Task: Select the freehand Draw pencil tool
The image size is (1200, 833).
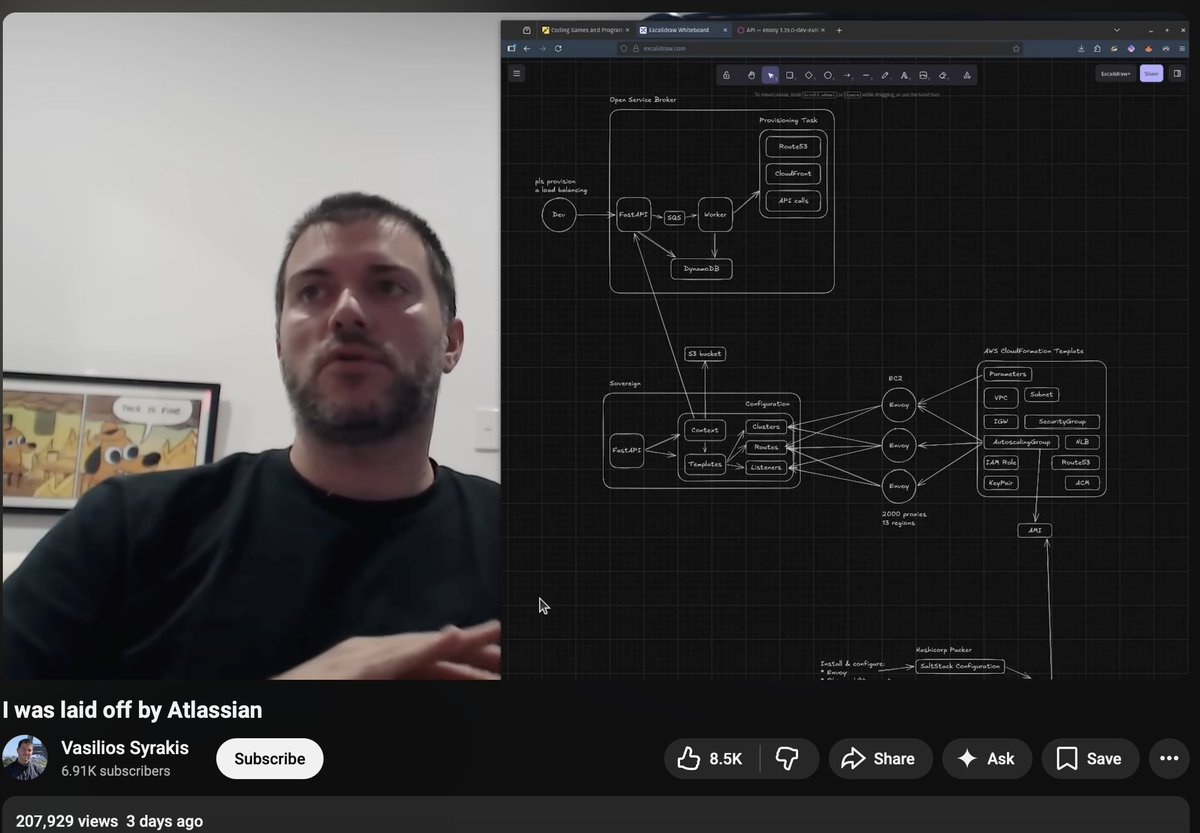Action: click(x=885, y=75)
